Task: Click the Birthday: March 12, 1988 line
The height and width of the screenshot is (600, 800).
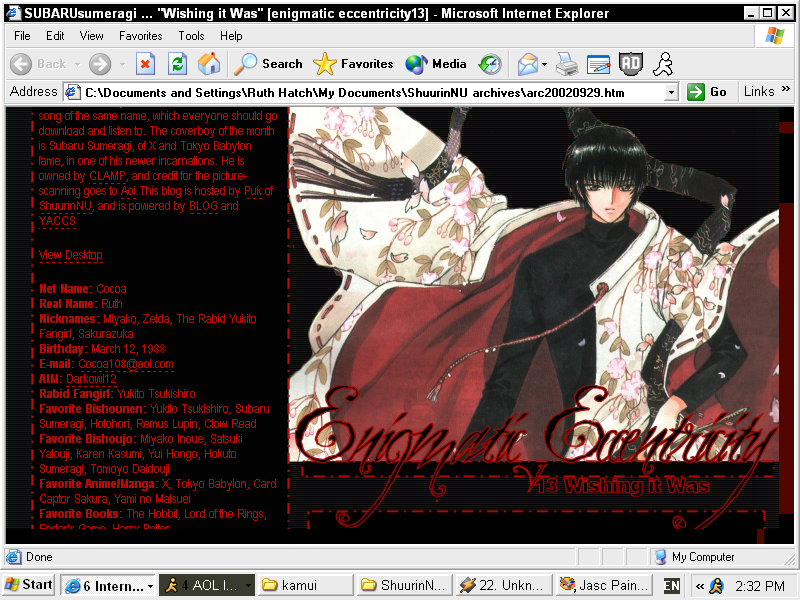Action: 102,349
